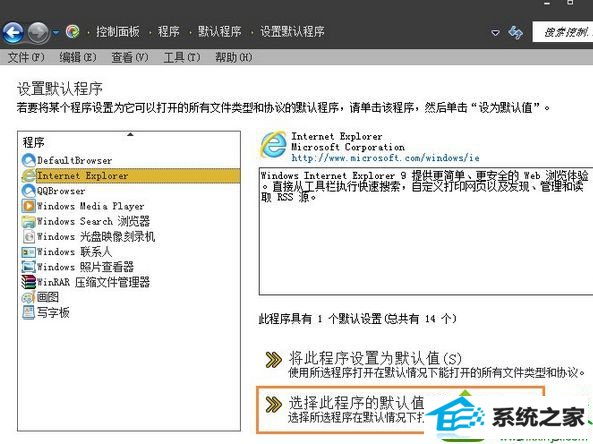Click the Windows Search 浏览器 icon
The width and height of the screenshot is (593, 444).
(x=28, y=221)
